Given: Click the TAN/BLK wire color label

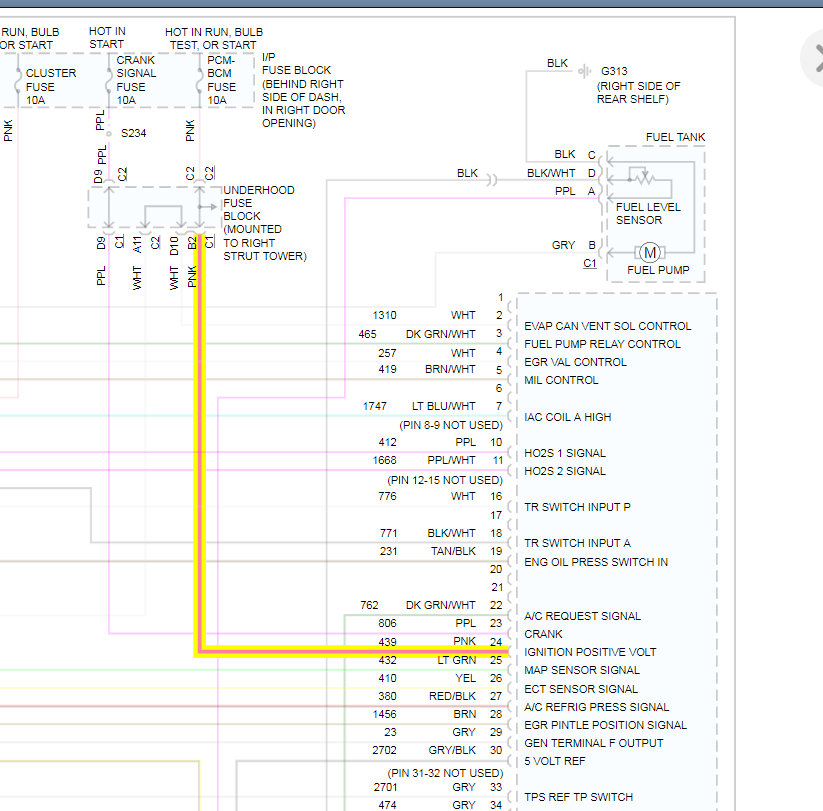Looking at the screenshot, I should click(453, 551).
